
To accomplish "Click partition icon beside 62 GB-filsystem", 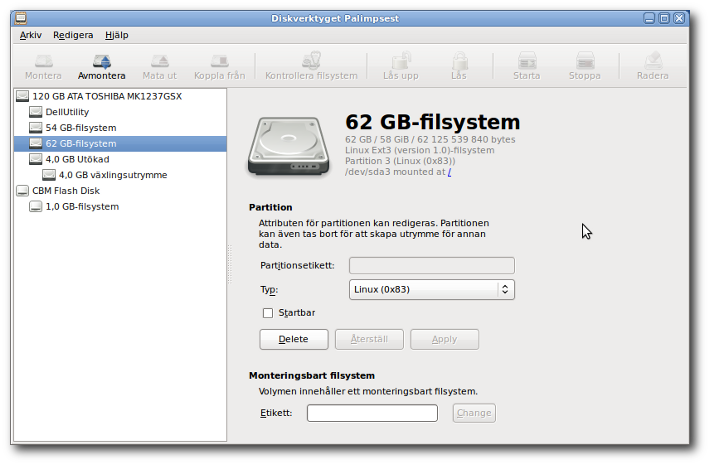I will click(x=35, y=144).
